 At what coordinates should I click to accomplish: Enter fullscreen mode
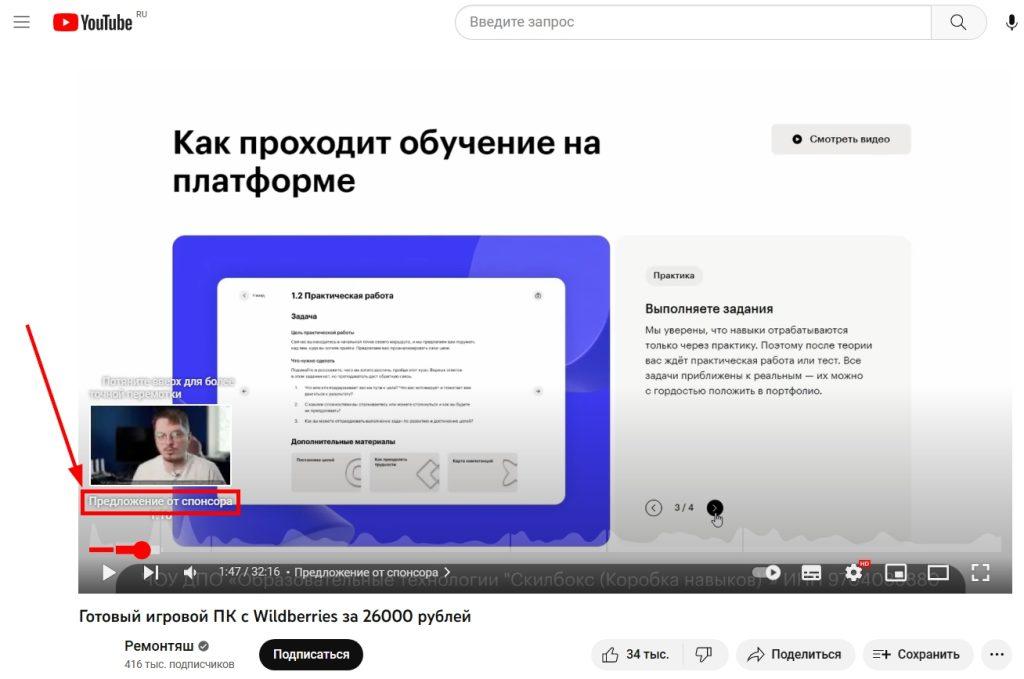980,573
